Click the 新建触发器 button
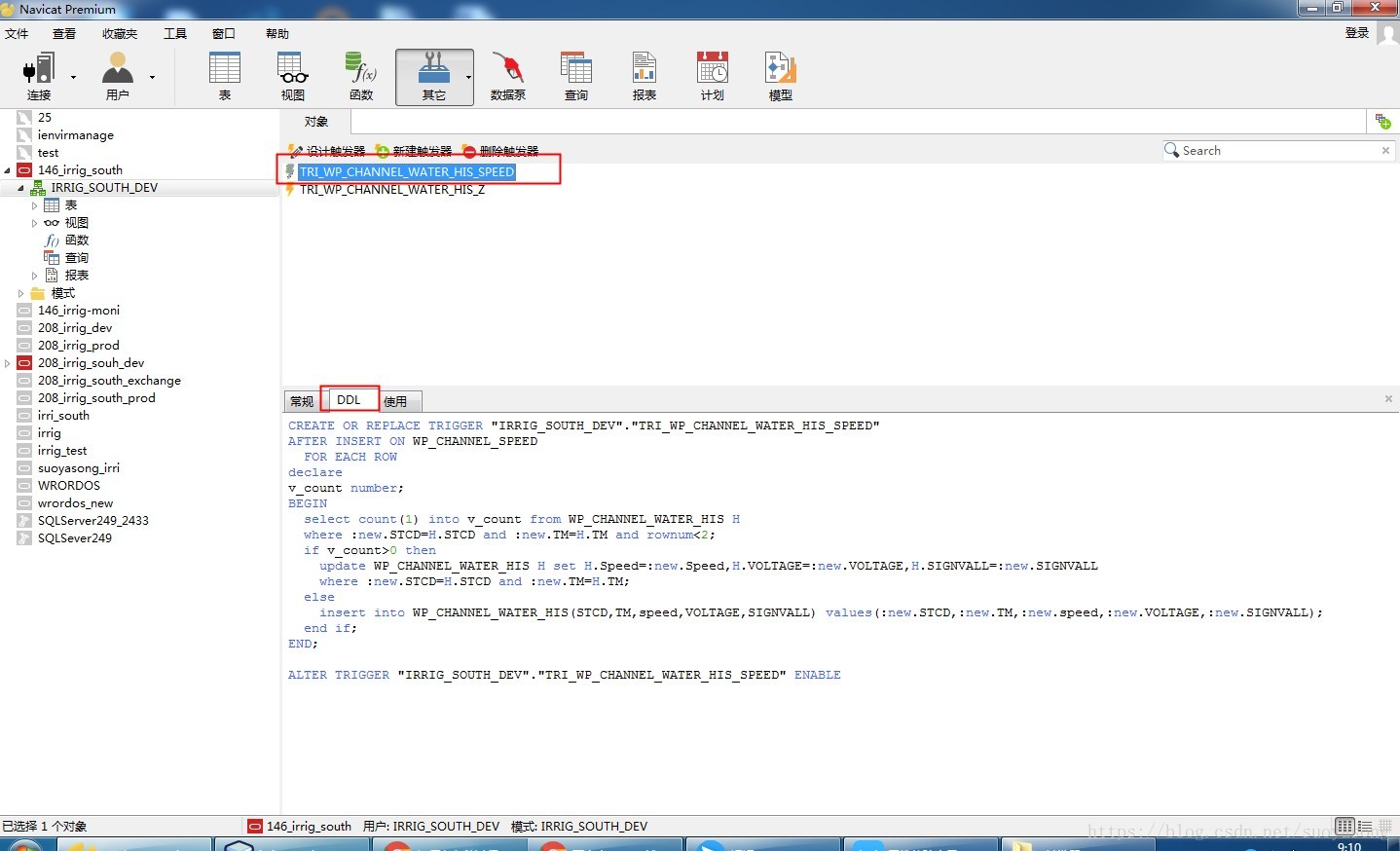 point(414,151)
